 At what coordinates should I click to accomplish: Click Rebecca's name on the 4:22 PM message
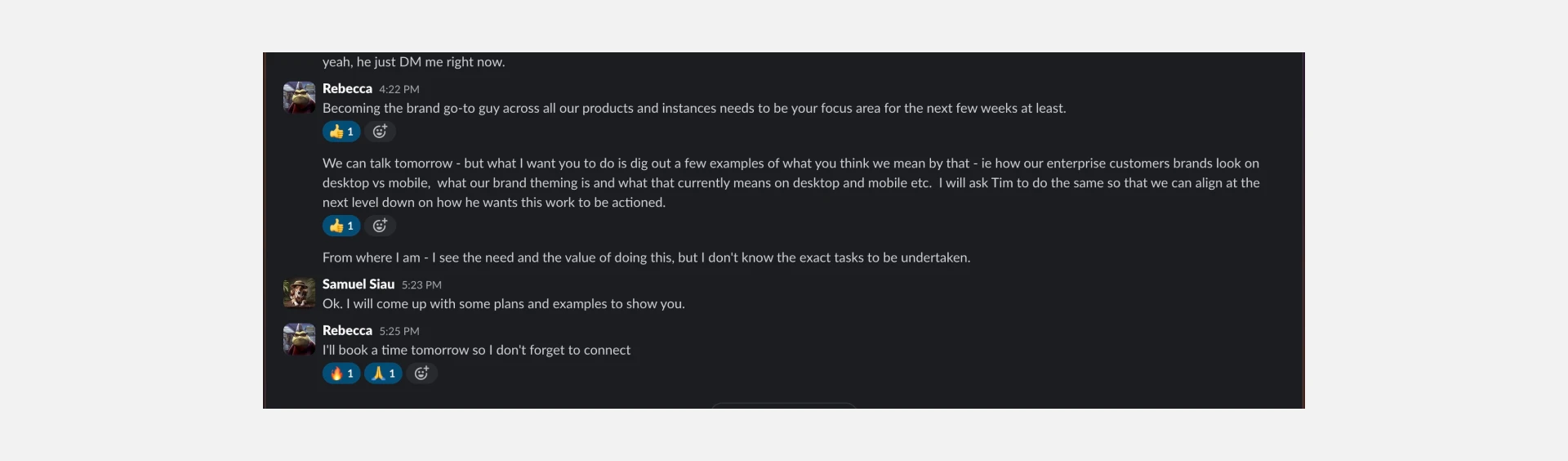(x=347, y=88)
